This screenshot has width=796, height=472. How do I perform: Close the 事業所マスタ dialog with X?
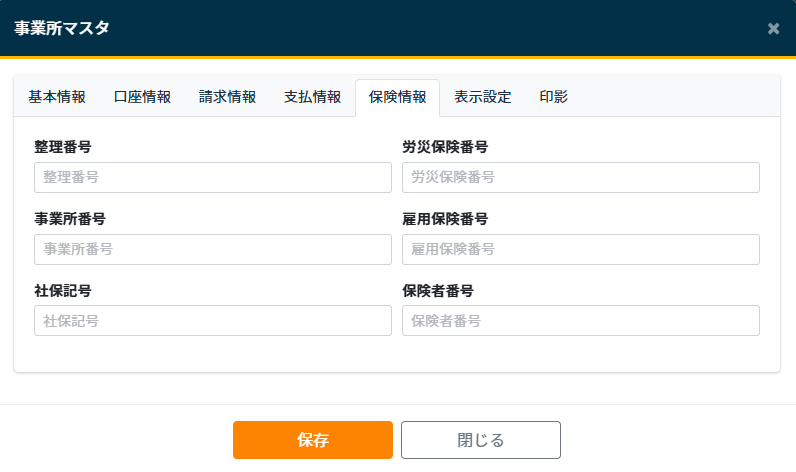pyautogui.click(x=773, y=28)
